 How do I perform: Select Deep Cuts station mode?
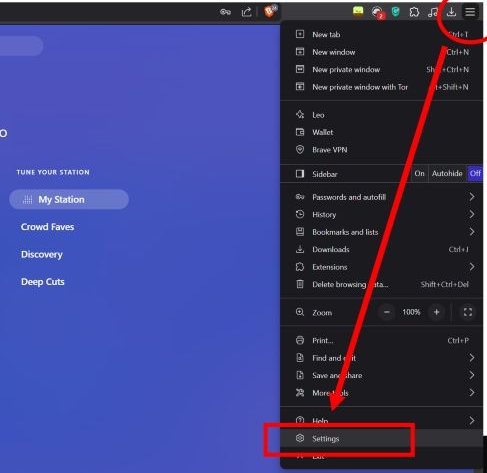43,282
